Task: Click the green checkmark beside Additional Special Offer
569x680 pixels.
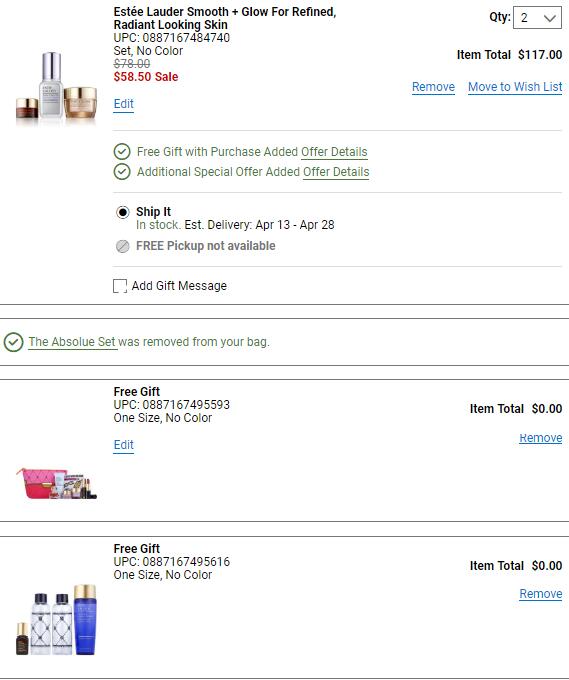Action: tap(122, 172)
